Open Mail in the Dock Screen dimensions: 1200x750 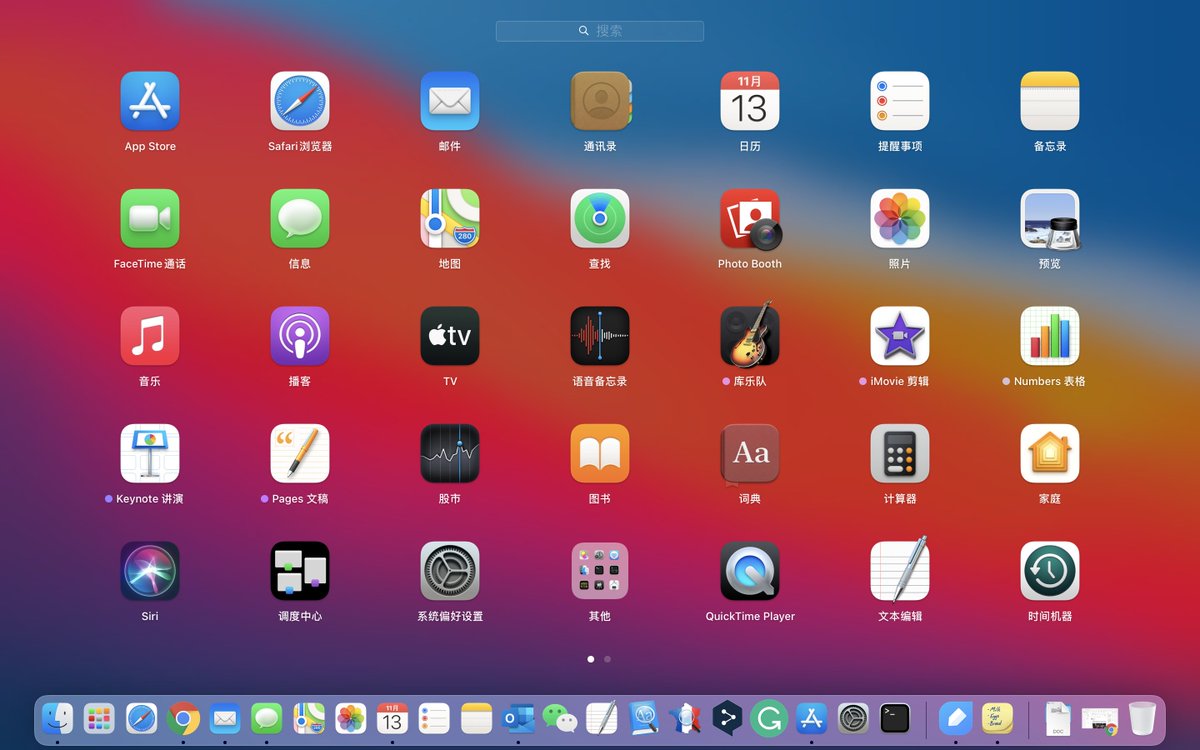click(225, 718)
